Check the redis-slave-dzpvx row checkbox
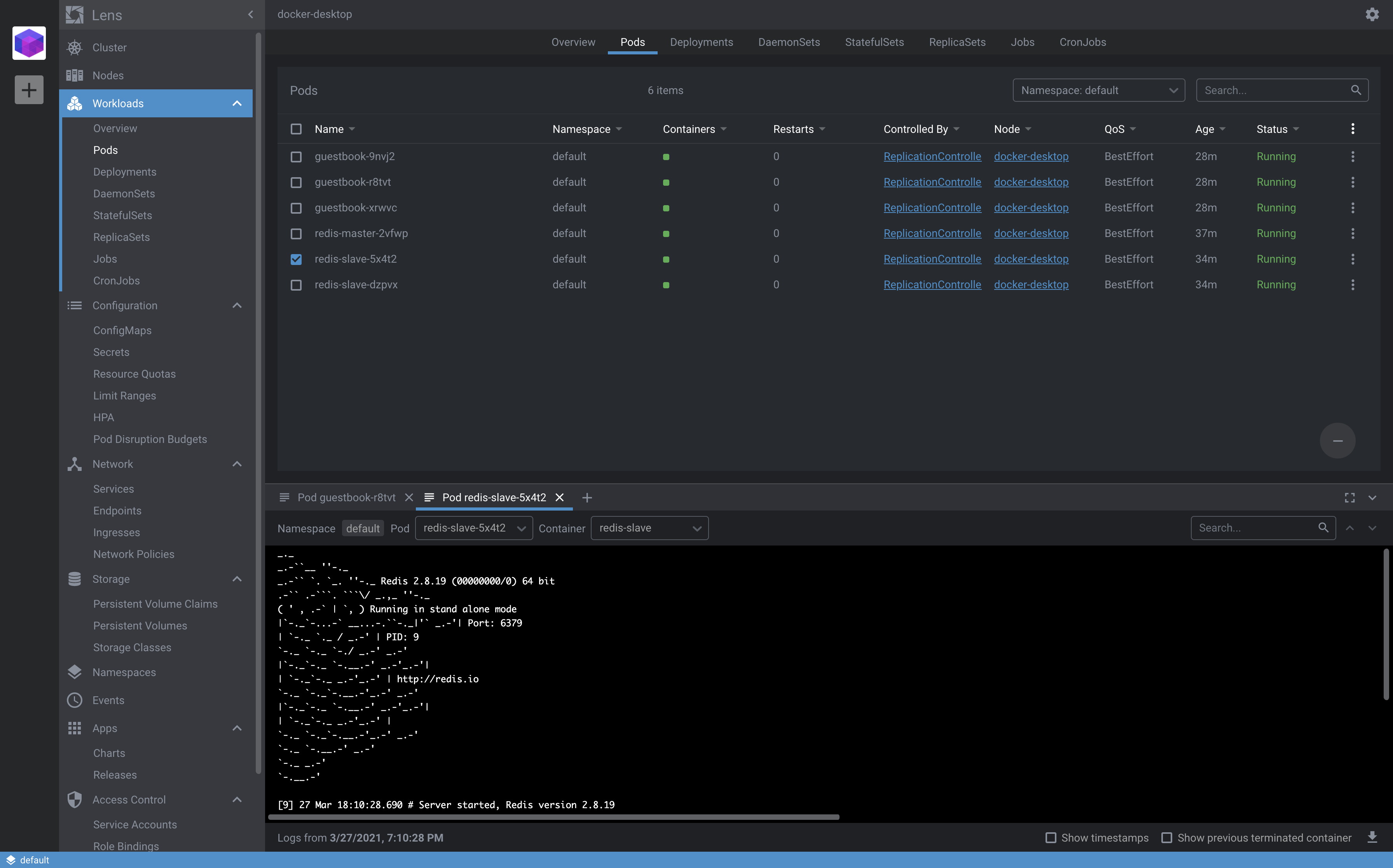The image size is (1393, 868). click(x=296, y=285)
